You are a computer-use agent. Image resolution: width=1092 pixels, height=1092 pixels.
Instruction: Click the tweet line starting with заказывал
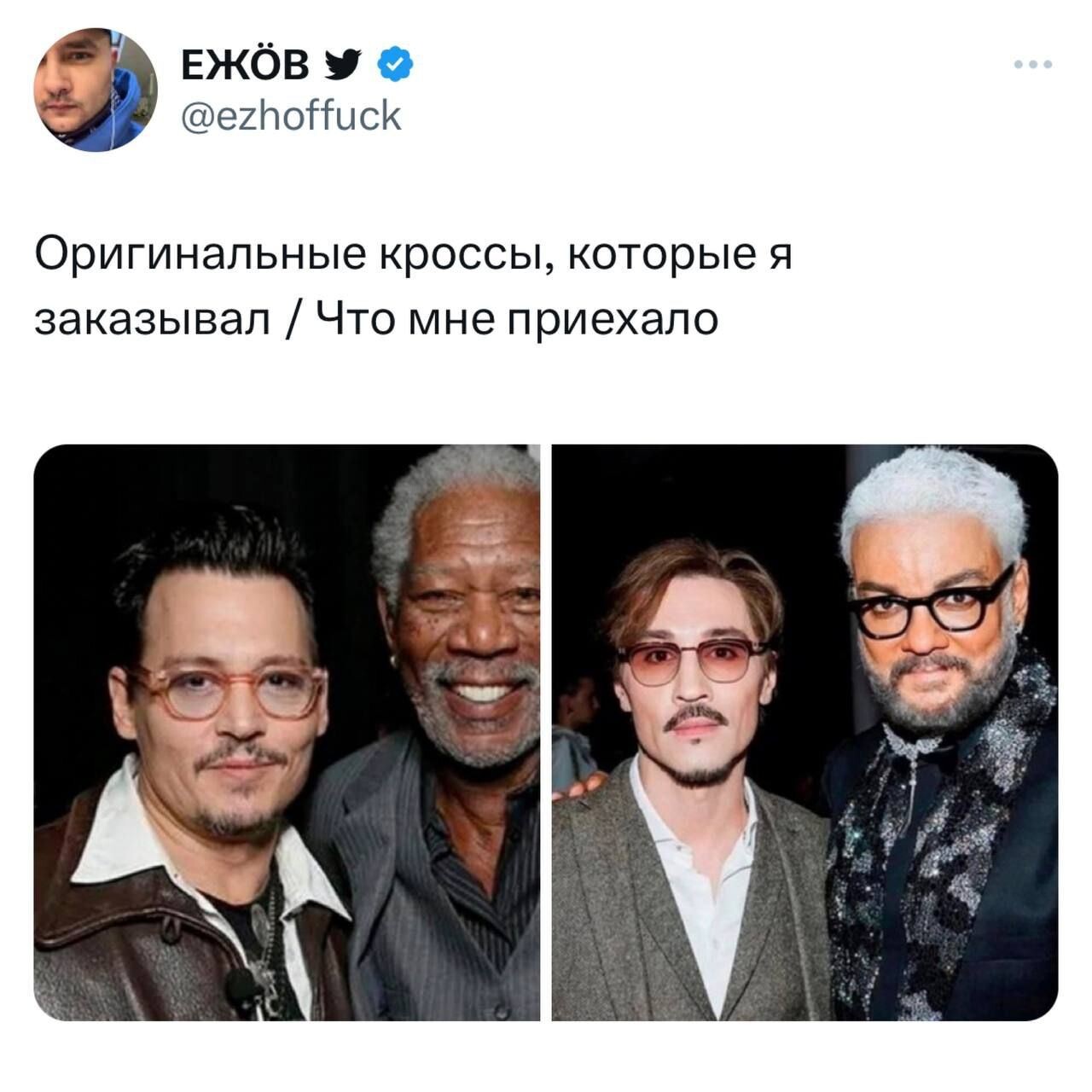click(x=376, y=320)
